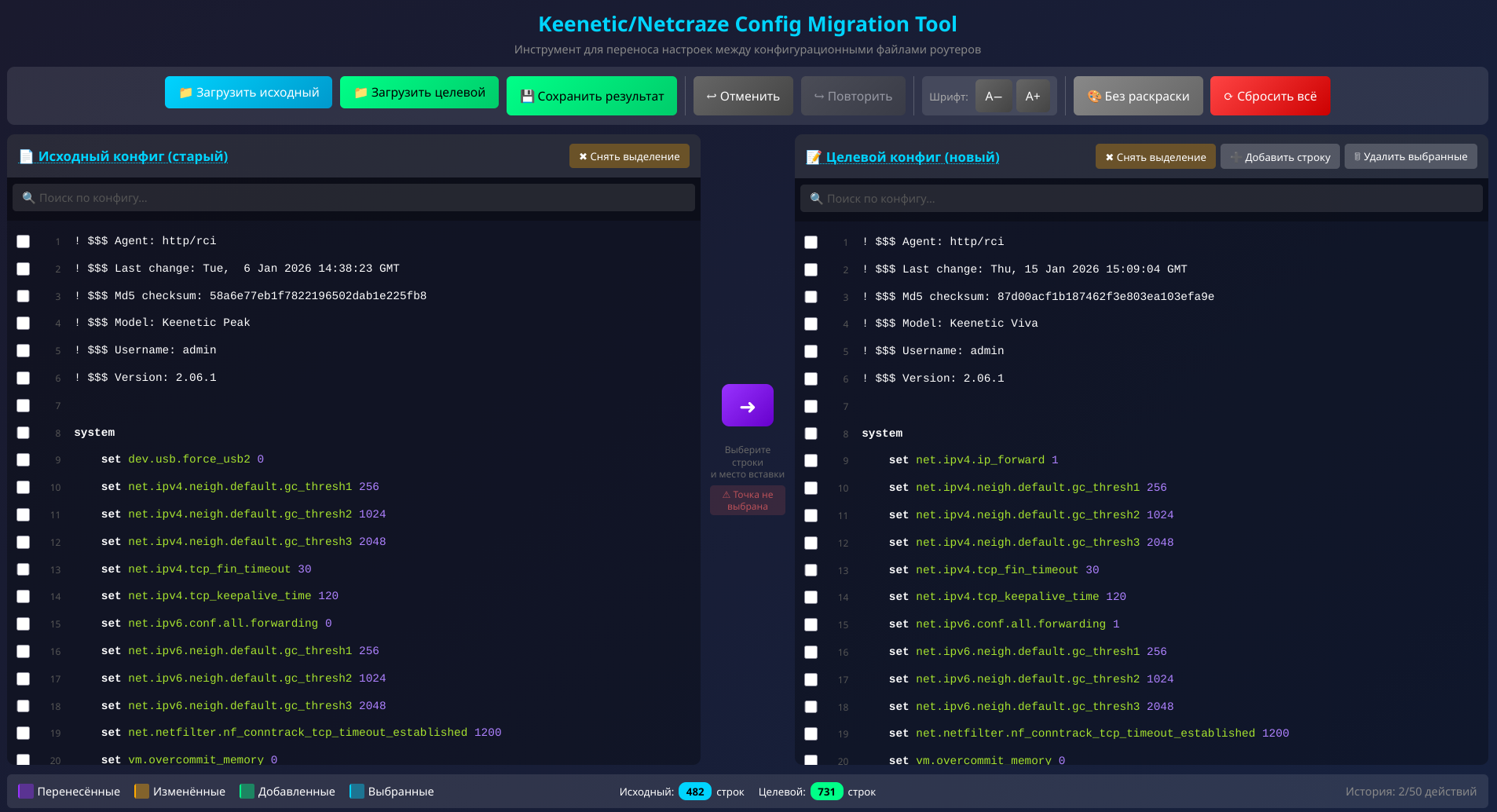This screenshot has width=1497, height=812.
Task: Click the target config search field
Action: pyautogui.click(x=1141, y=199)
